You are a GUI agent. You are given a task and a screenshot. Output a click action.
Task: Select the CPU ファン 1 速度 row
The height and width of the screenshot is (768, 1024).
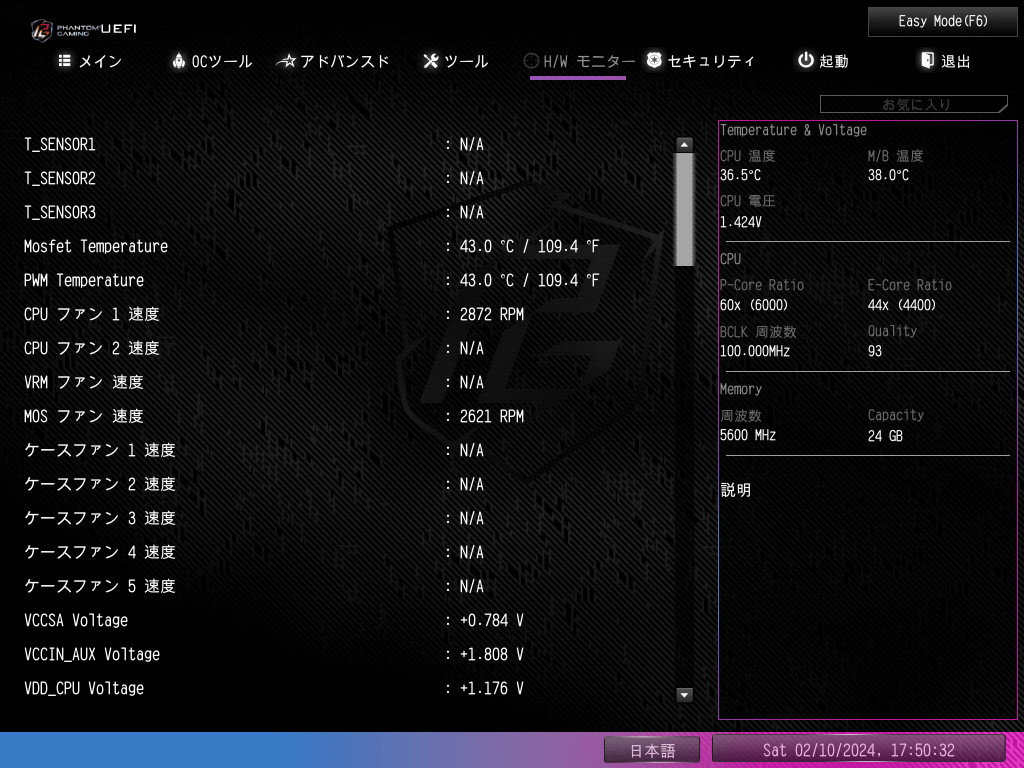tap(346, 314)
